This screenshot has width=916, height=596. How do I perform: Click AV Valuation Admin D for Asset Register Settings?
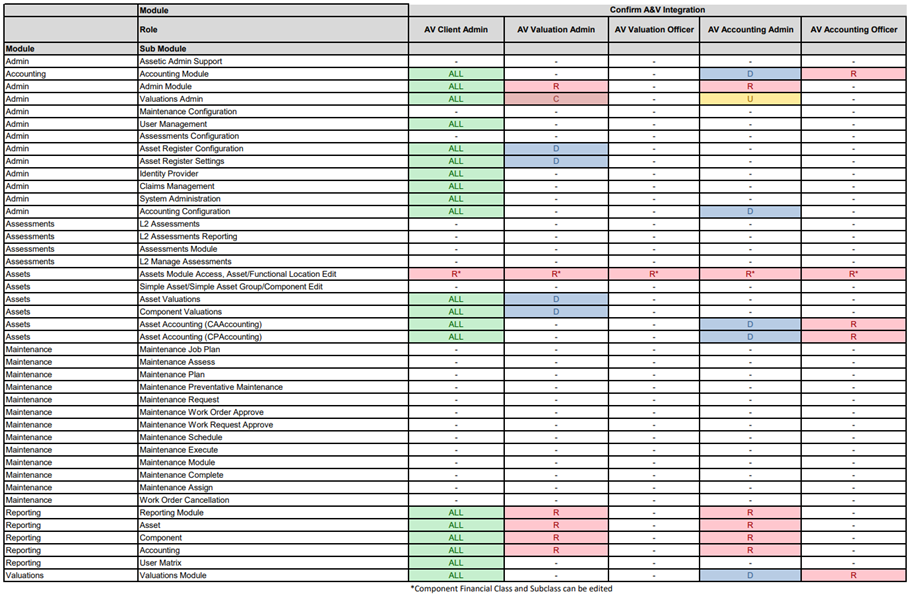[556, 161]
